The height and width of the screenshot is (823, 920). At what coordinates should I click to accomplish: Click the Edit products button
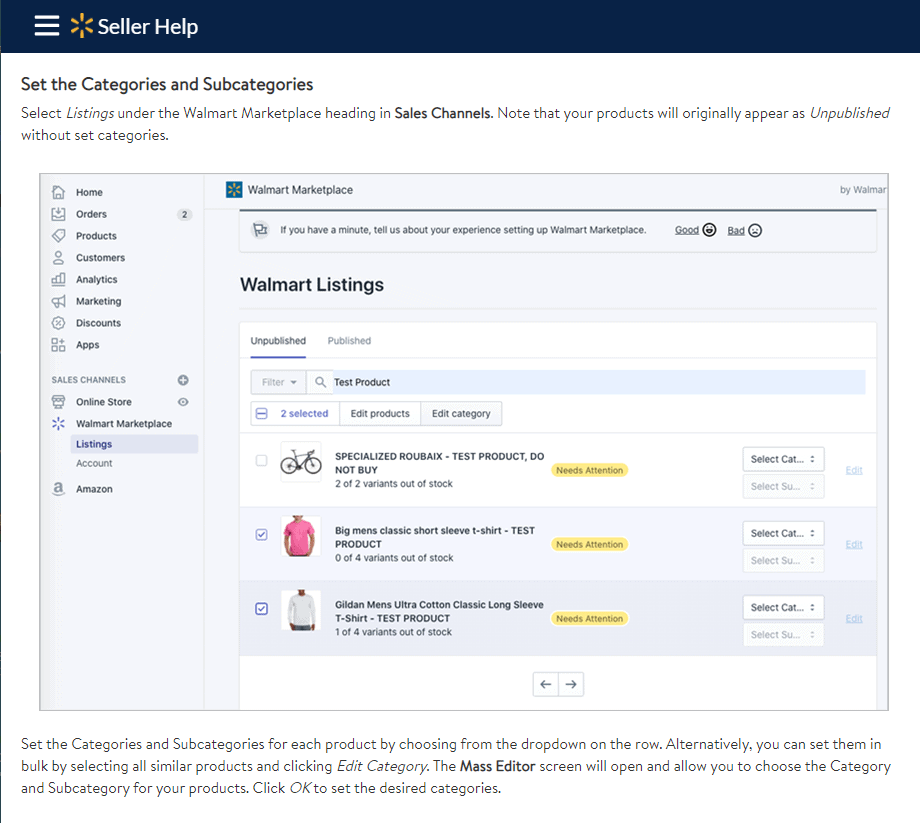(x=380, y=414)
